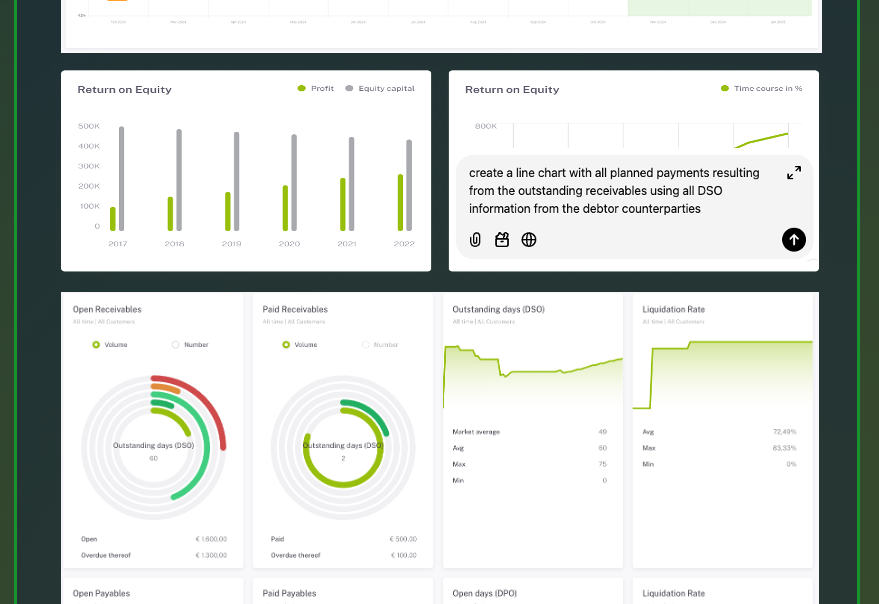Viewport: 879px width, 604px height.
Task: Expand the prompt box with the arrows icon
Action: 793,173
